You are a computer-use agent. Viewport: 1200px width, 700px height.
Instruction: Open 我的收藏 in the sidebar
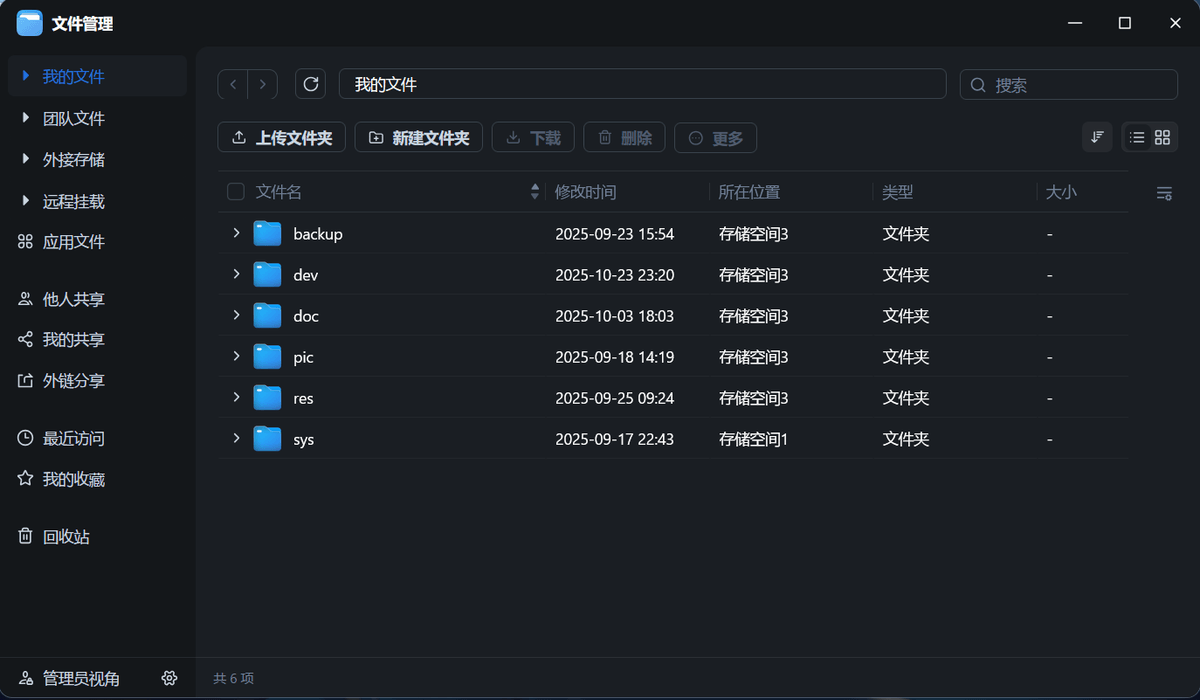coord(73,480)
